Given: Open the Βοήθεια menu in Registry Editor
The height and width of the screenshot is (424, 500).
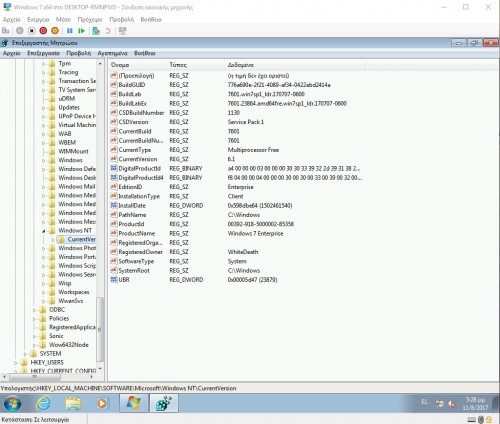Looking at the screenshot, I should point(145,53).
